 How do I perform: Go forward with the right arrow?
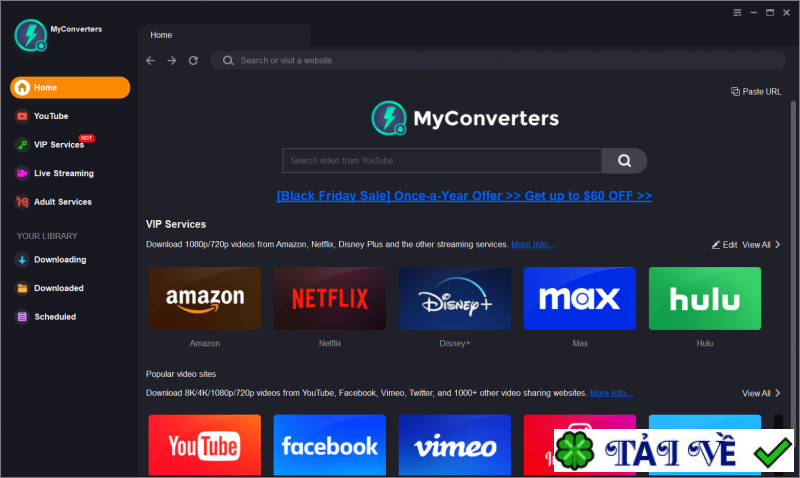pos(172,61)
